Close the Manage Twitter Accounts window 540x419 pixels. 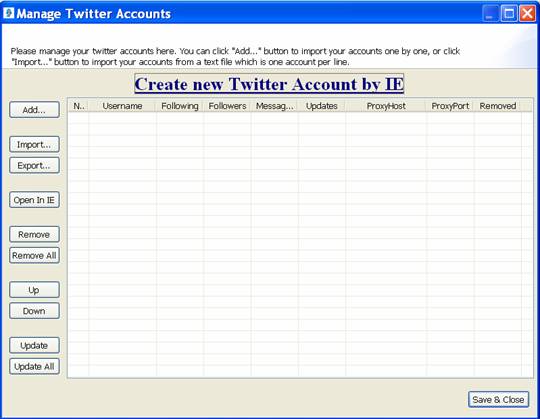tap(527, 14)
